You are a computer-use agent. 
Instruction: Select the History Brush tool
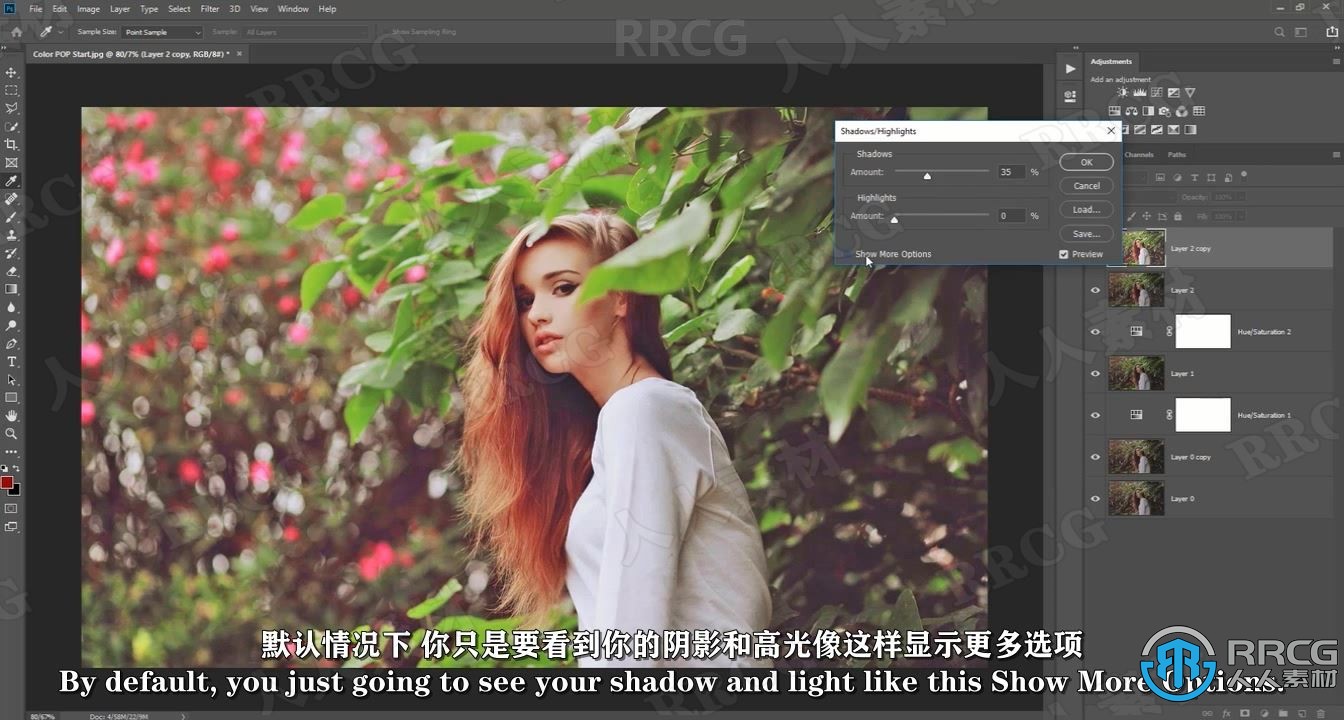point(12,252)
